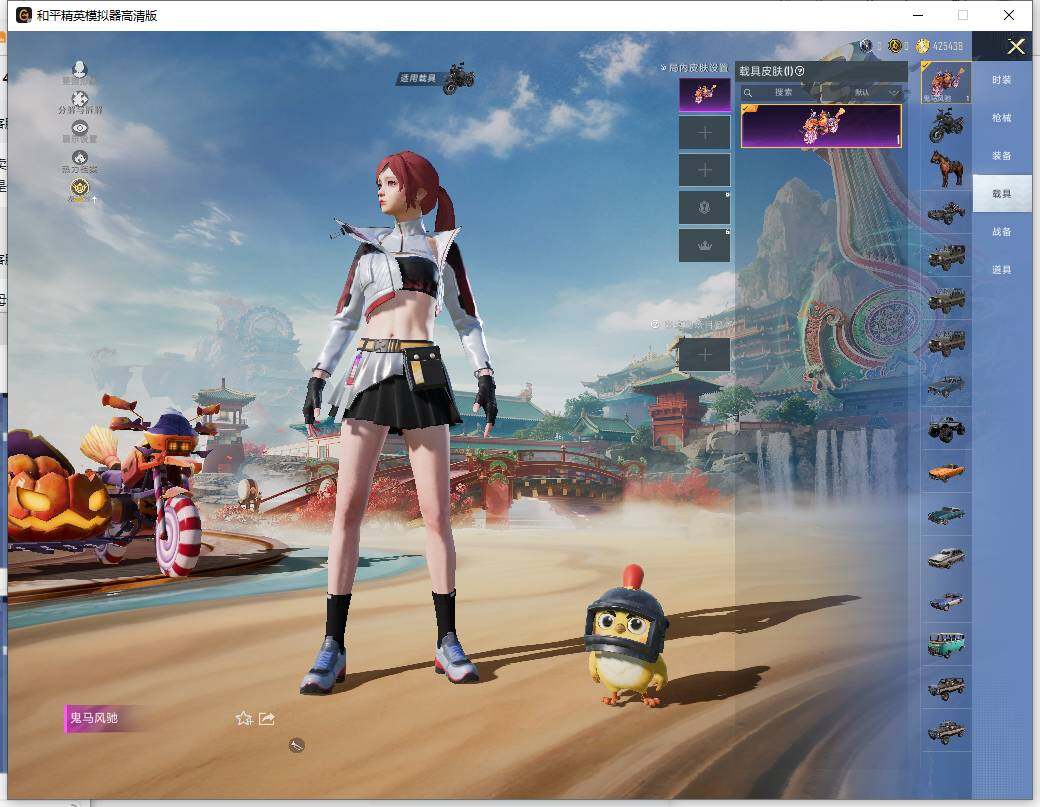This screenshot has width=1040, height=807.
Task: Select the equipped pumpkin bike skin slot
Action: pos(704,95)
